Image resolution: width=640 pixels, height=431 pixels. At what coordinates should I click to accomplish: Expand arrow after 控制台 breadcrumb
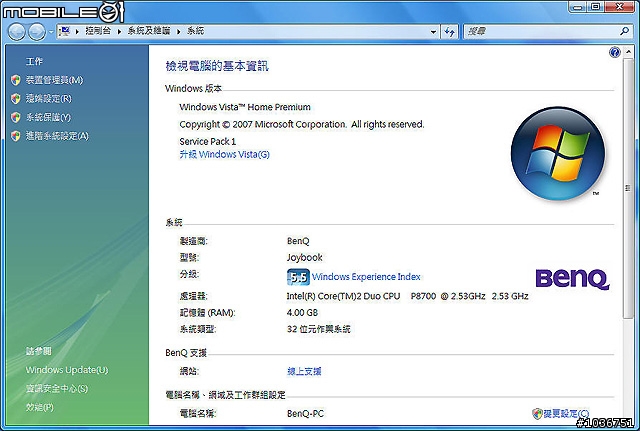tap(119, 31)
